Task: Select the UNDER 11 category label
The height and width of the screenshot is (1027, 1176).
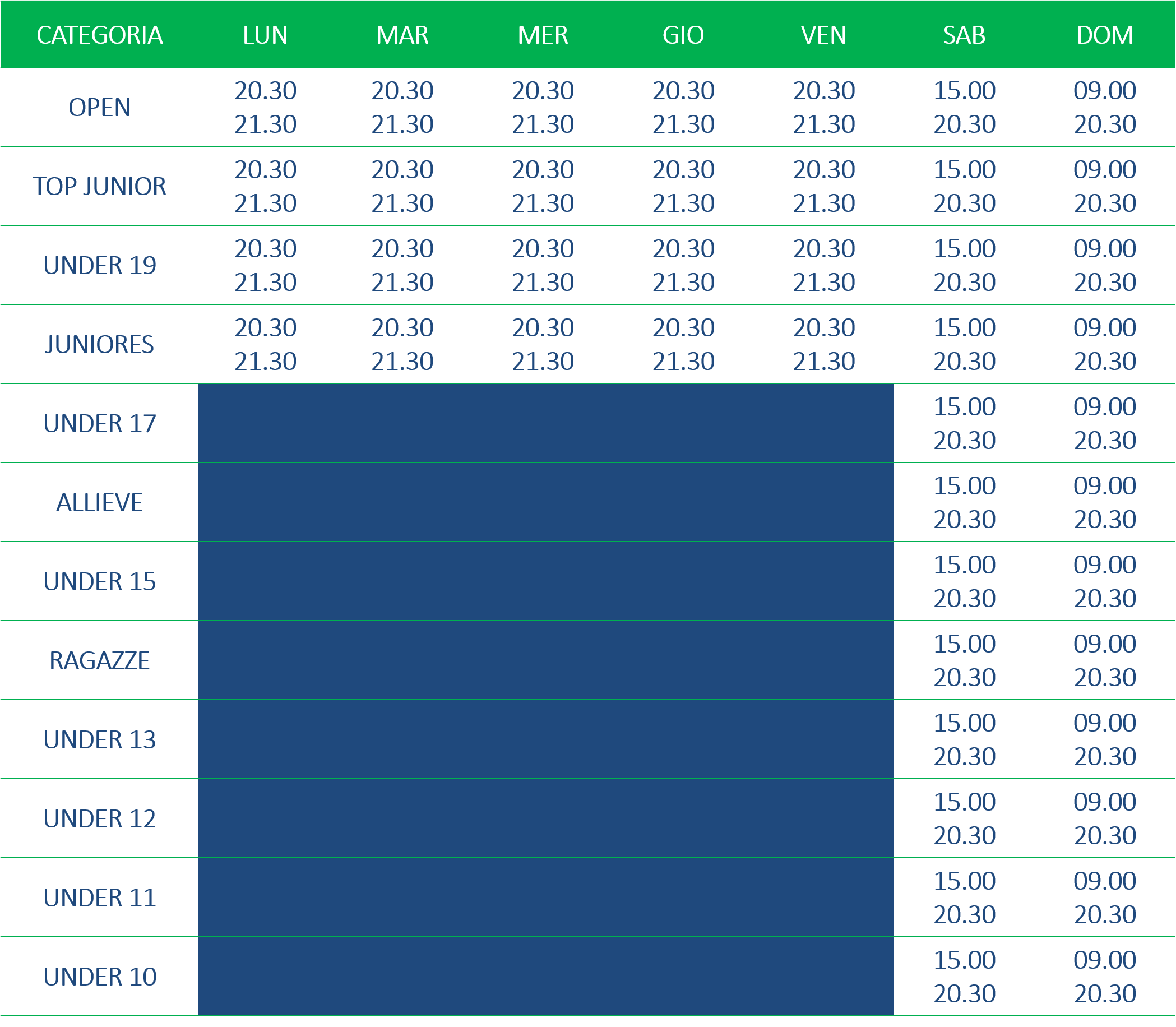Action: [100, 898]
